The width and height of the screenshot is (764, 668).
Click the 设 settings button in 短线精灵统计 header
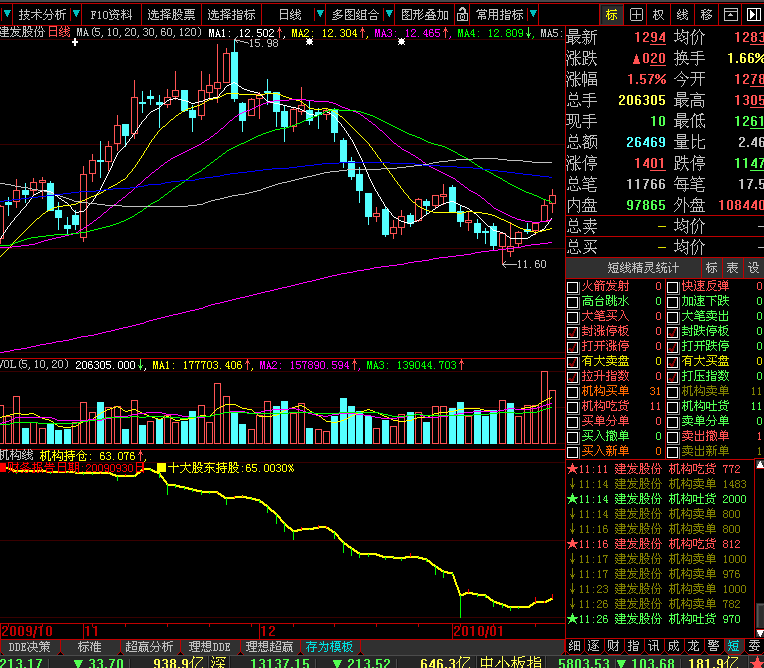coord(753,267)
